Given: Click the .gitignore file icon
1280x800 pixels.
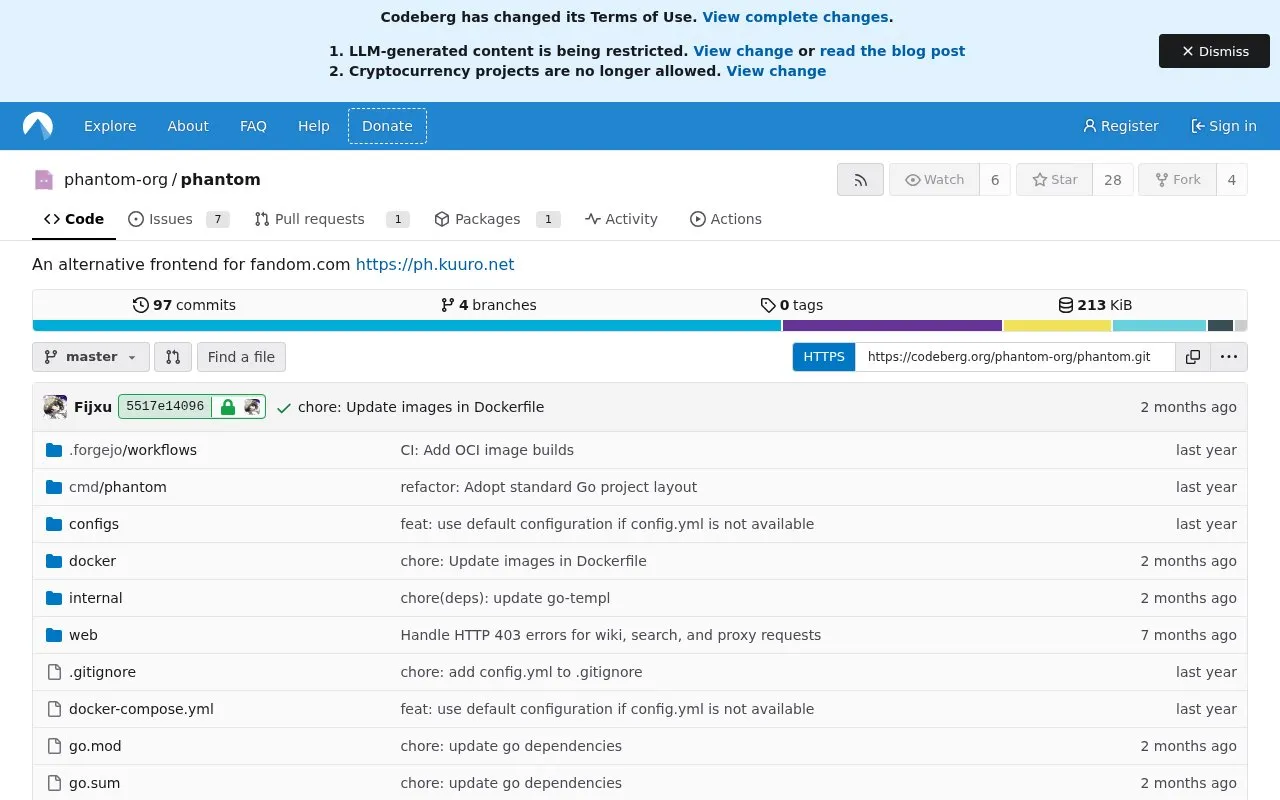Looking at the screenshot, I should (54, 672).
